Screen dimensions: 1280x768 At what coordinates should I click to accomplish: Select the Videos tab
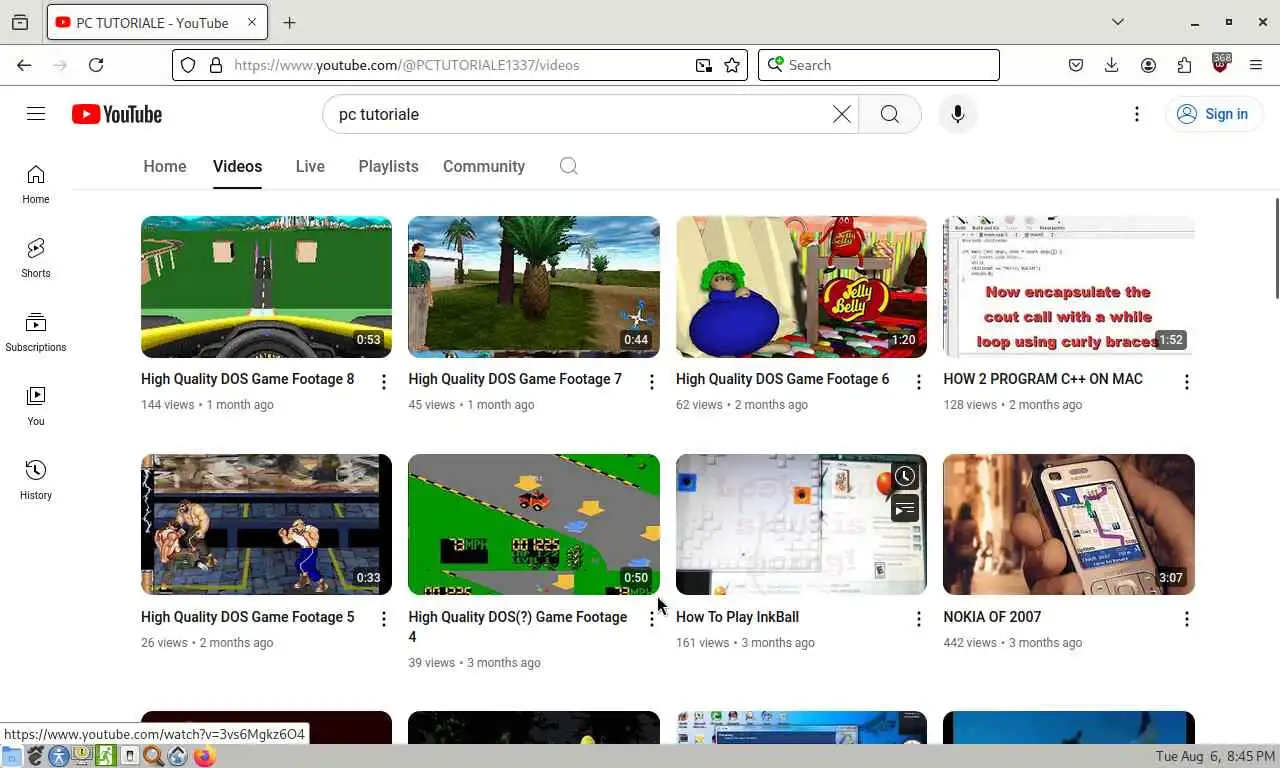tap(237, 166)
